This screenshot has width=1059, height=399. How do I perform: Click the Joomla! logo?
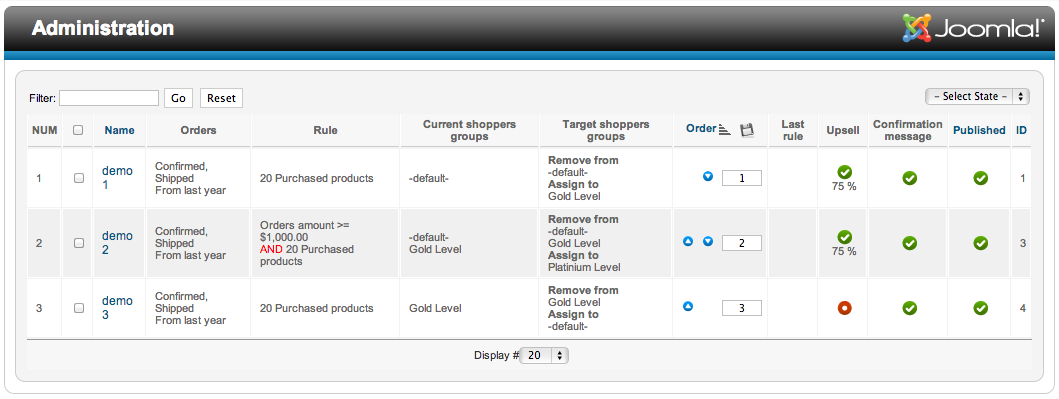pos(973,28)
